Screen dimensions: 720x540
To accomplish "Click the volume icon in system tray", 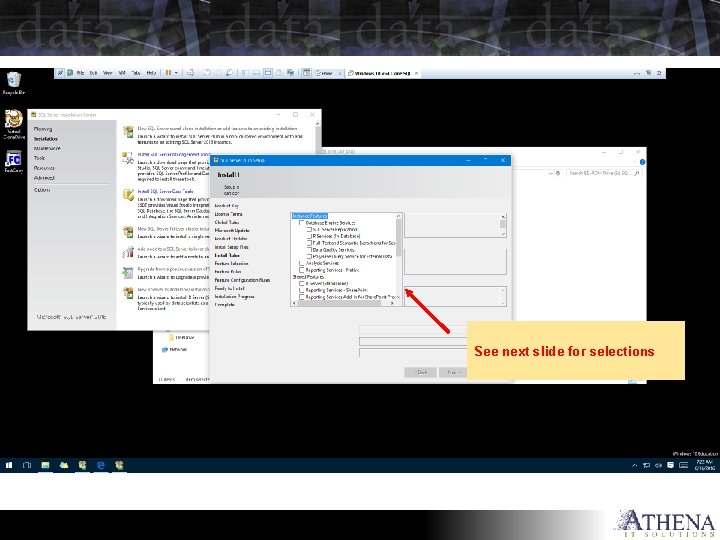I will [658, 465].
